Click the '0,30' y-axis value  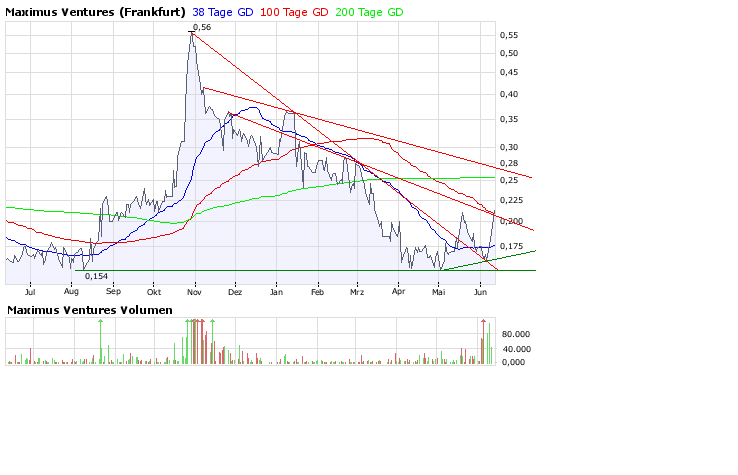click(x=509, y=147)
